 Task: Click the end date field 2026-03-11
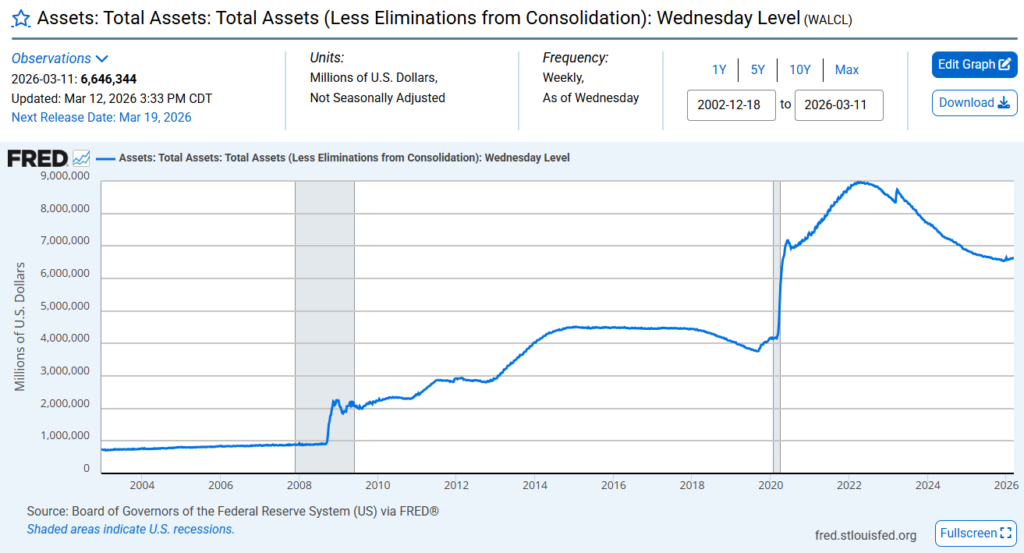(x=838, y=105)
